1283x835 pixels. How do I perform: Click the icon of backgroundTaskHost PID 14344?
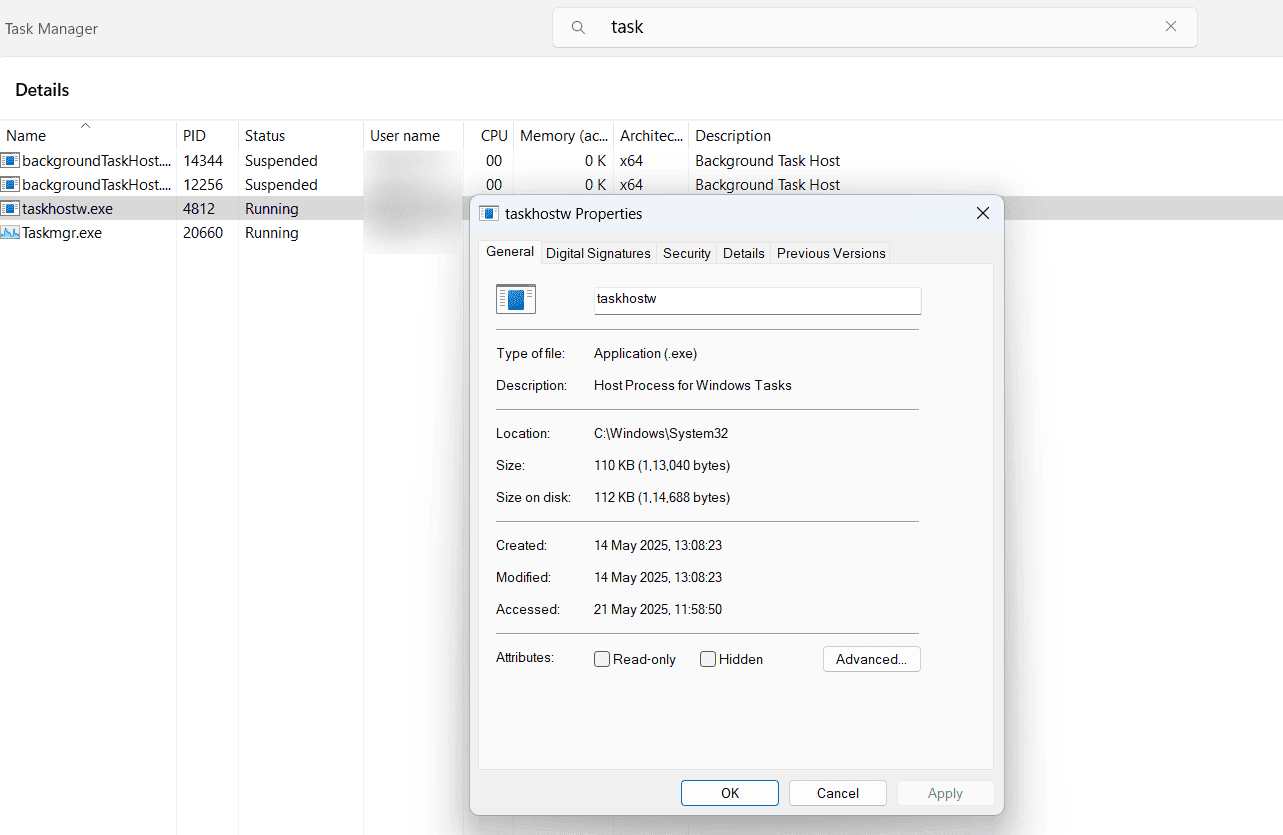pos(10,161)
